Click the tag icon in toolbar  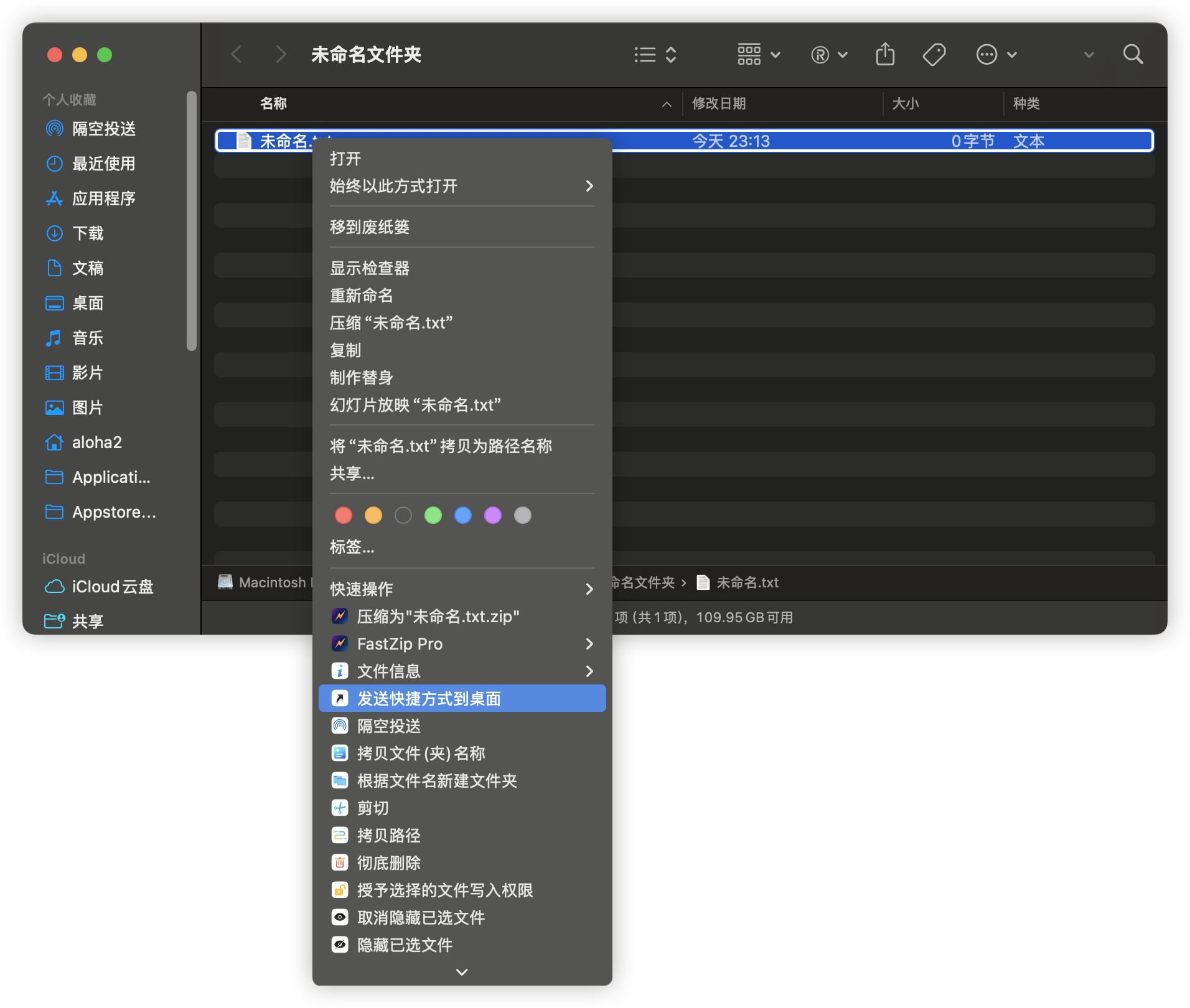(934, 55)
